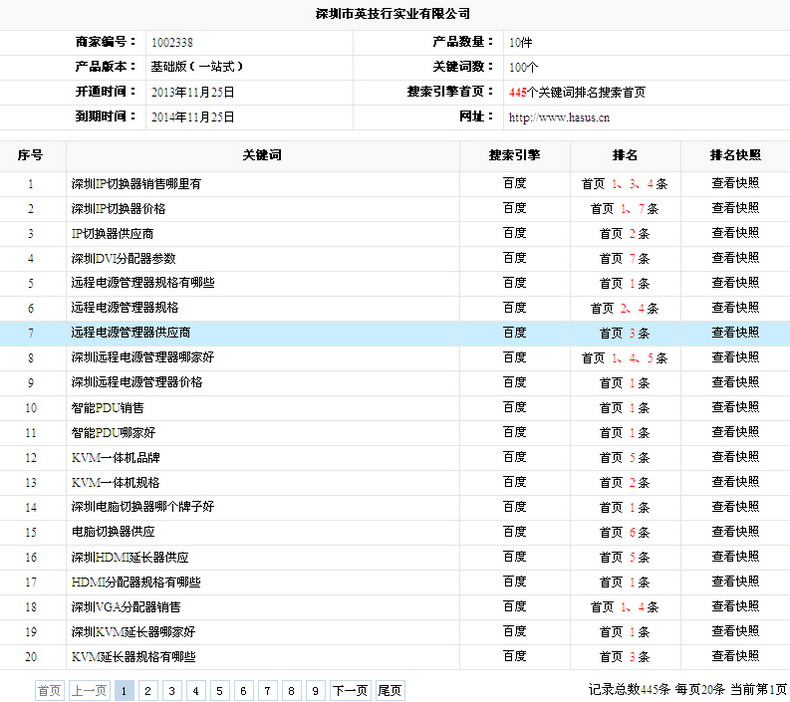The width and height of the screenshot is (790, 702).
Task: Click the 关键词 column header
Action: [262, 155]
